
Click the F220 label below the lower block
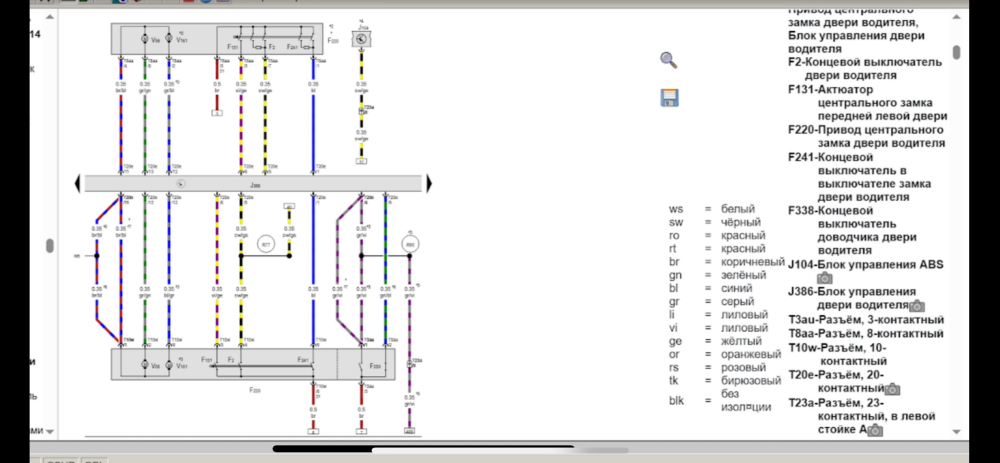[x=255, y=390]
